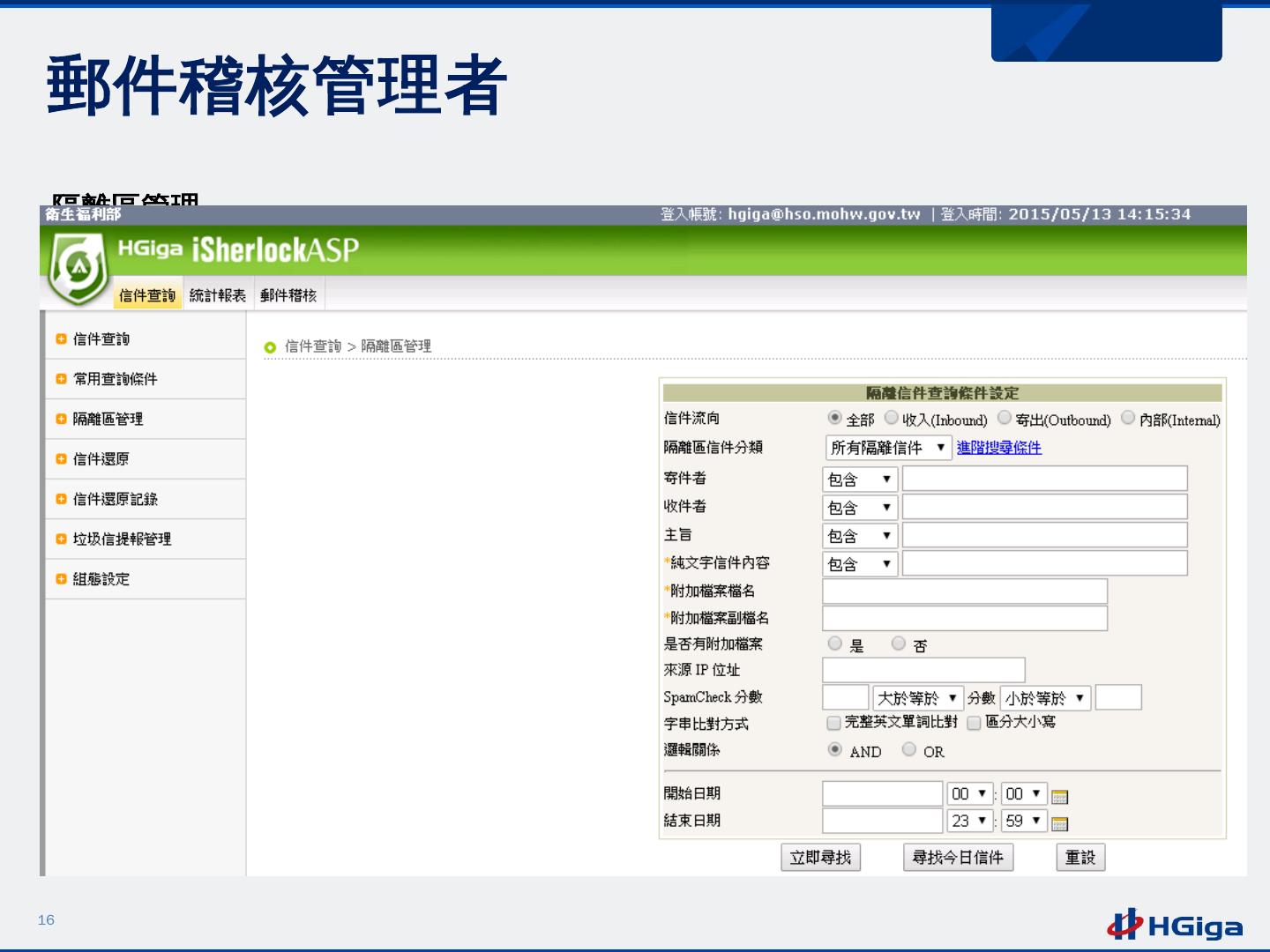Open end date minute dropdown showing 59

click(x=1025, y=821)
